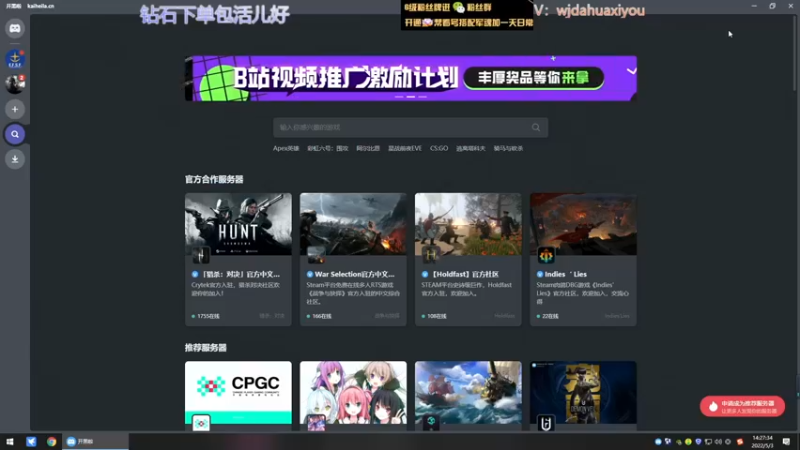Open the CPGC recommended server card
The height and width of the screenshot is (450, 800).
pos(238,395)
